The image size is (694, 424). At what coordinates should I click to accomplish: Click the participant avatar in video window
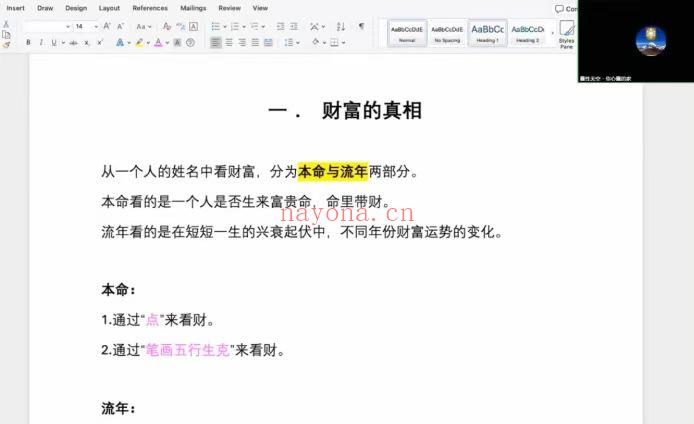coord(651,41)
